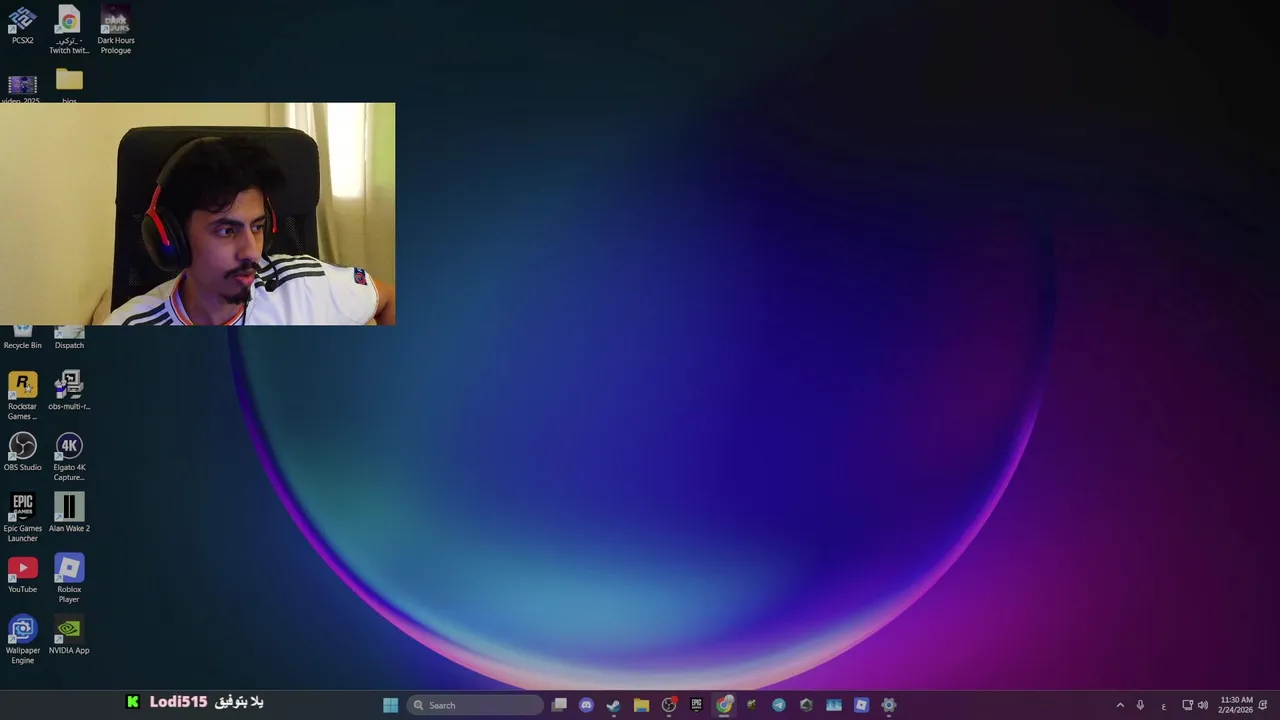Open the Twitch Chrome shortcut on desktop
Screen dimensions: 1280x720
pos(69,29)
